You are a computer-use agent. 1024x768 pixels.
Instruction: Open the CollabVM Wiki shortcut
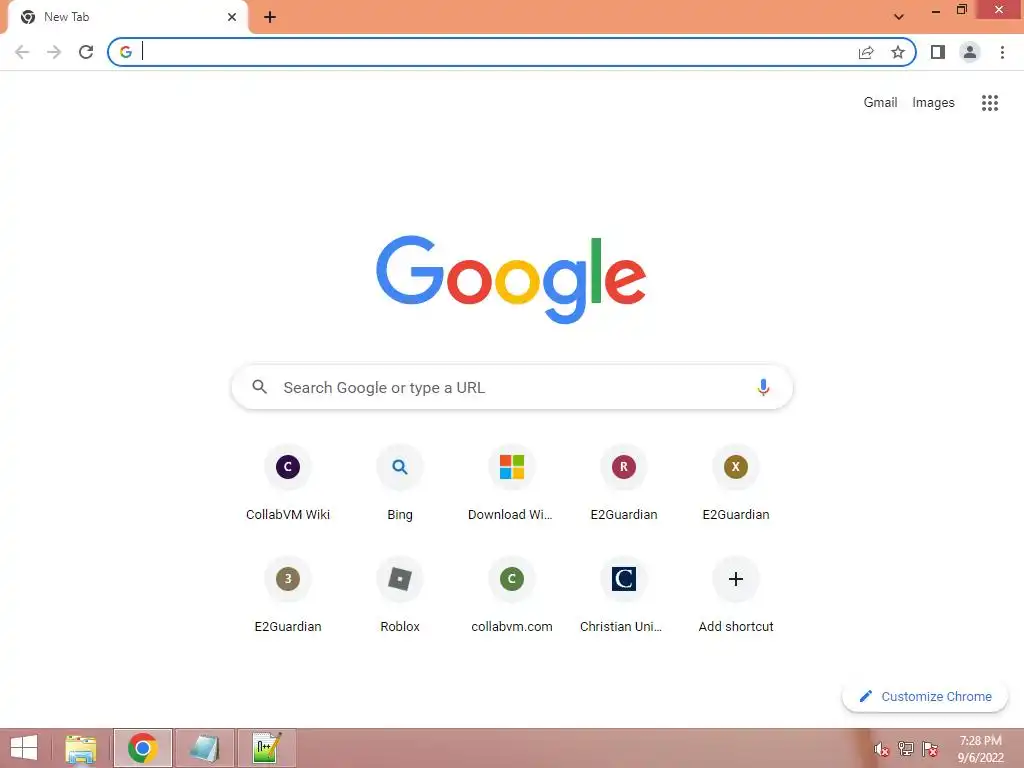[x=288, y=483]
